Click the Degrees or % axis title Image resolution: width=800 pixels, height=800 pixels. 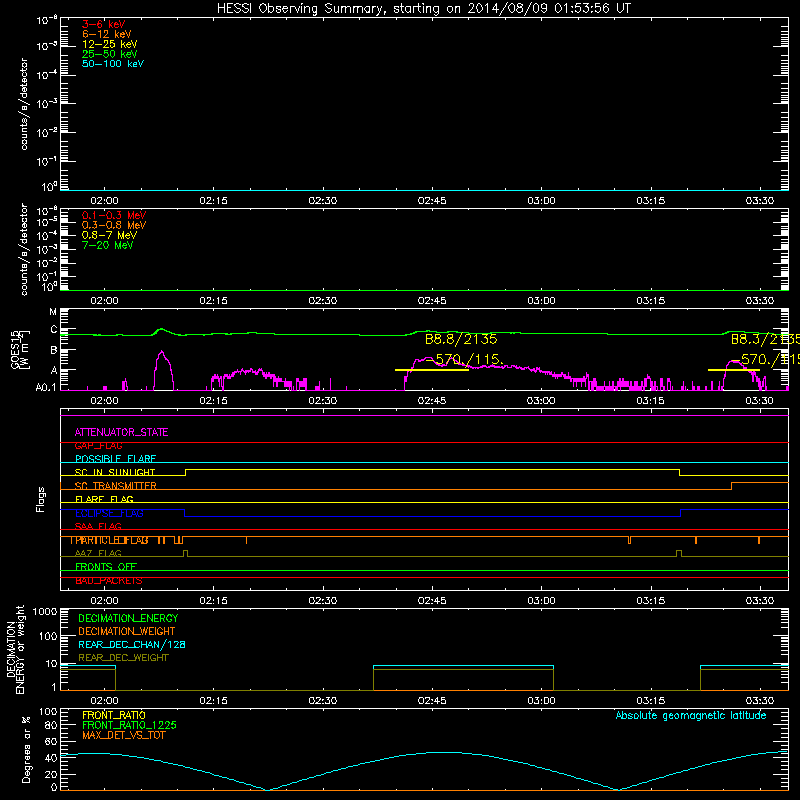pyautogui.click(x=26, y=750)
